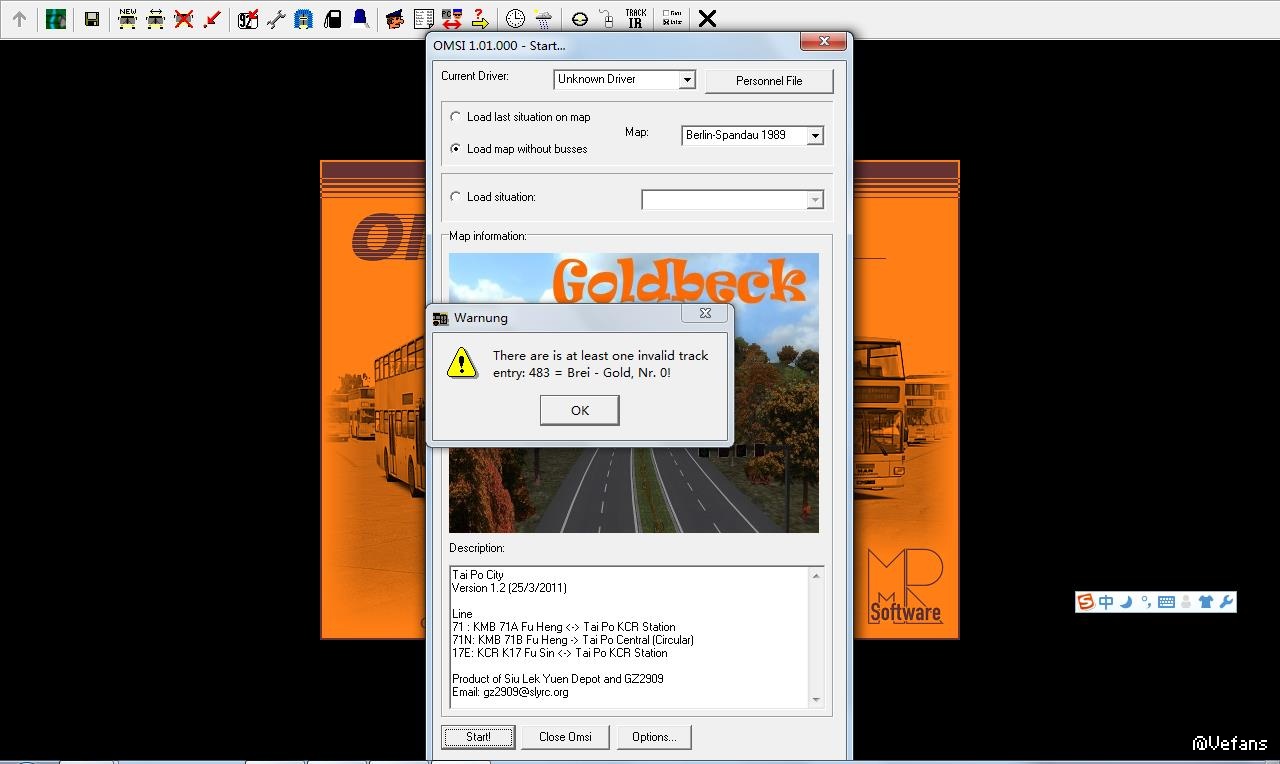The height and width of the screenshot is (764, 1280).
Task: Toggle the Chinese 中 input mode icon
Action: 1106,602
